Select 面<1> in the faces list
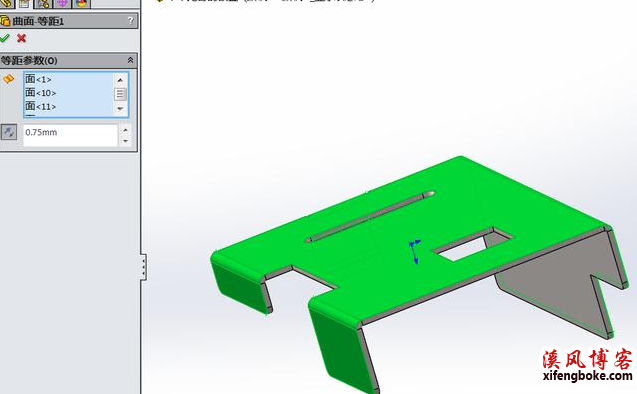 pyautogui.click(x=38, y=79)
